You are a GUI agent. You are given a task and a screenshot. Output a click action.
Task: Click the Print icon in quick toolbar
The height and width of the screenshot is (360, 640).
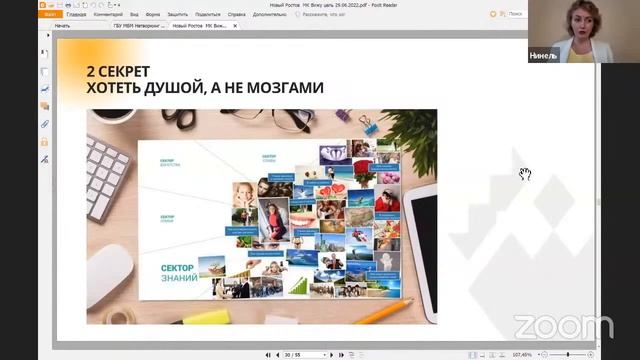pyautogui.click(x=68, y=5)
